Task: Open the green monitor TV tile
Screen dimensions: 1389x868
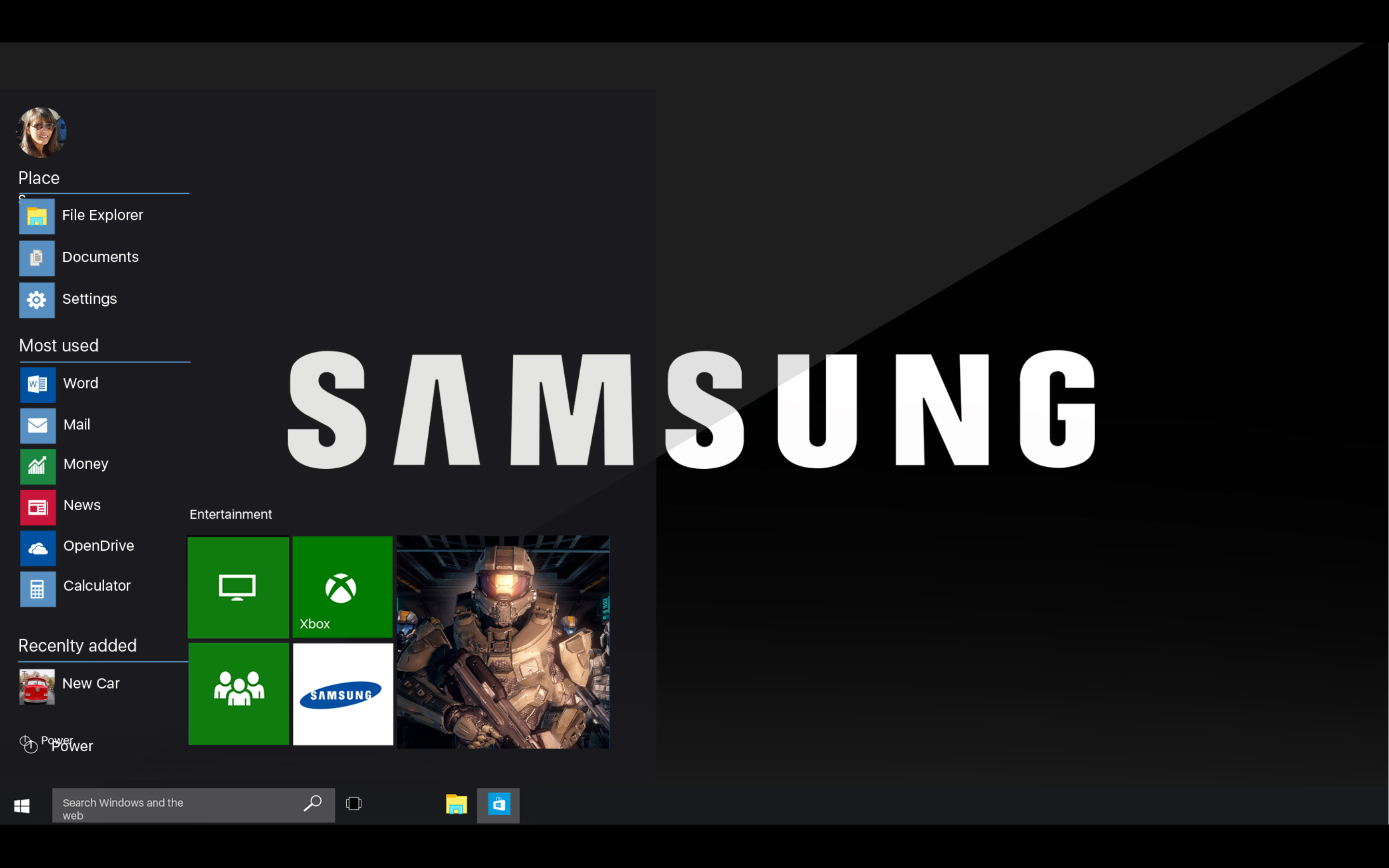Action: [x=238, y=587]
